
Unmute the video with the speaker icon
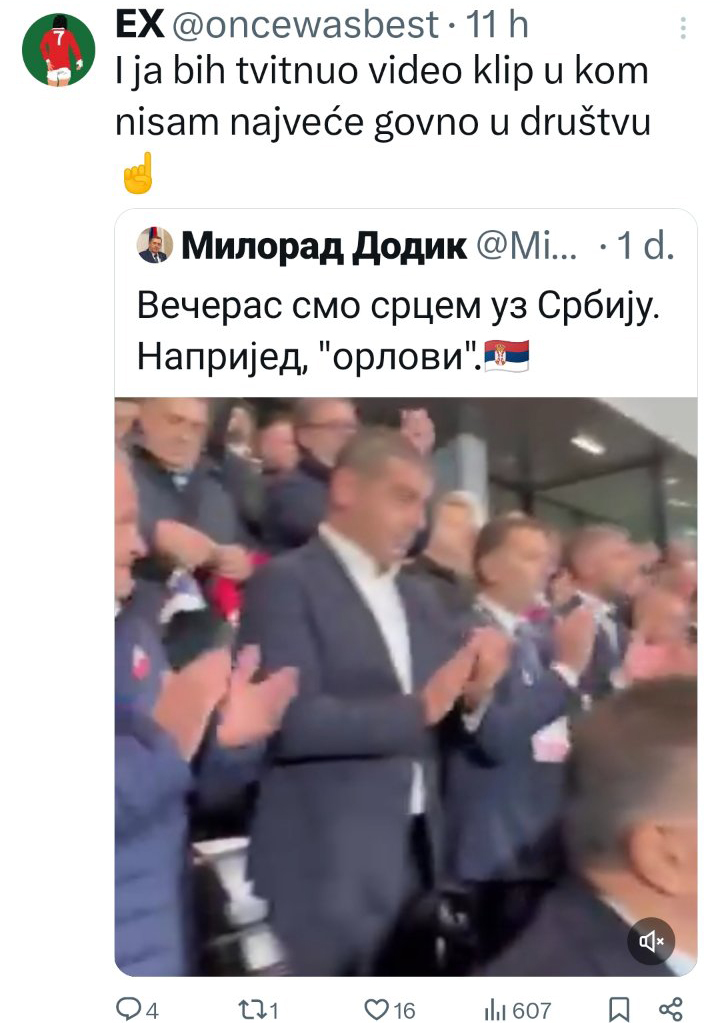tap(650, 940)
